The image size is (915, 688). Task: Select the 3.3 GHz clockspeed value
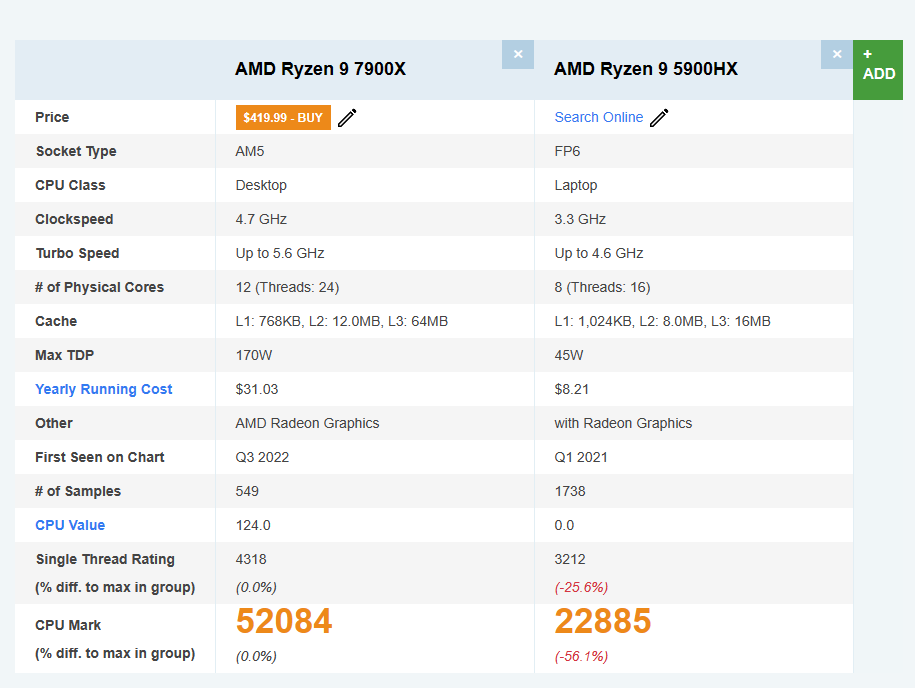point(580,219)
